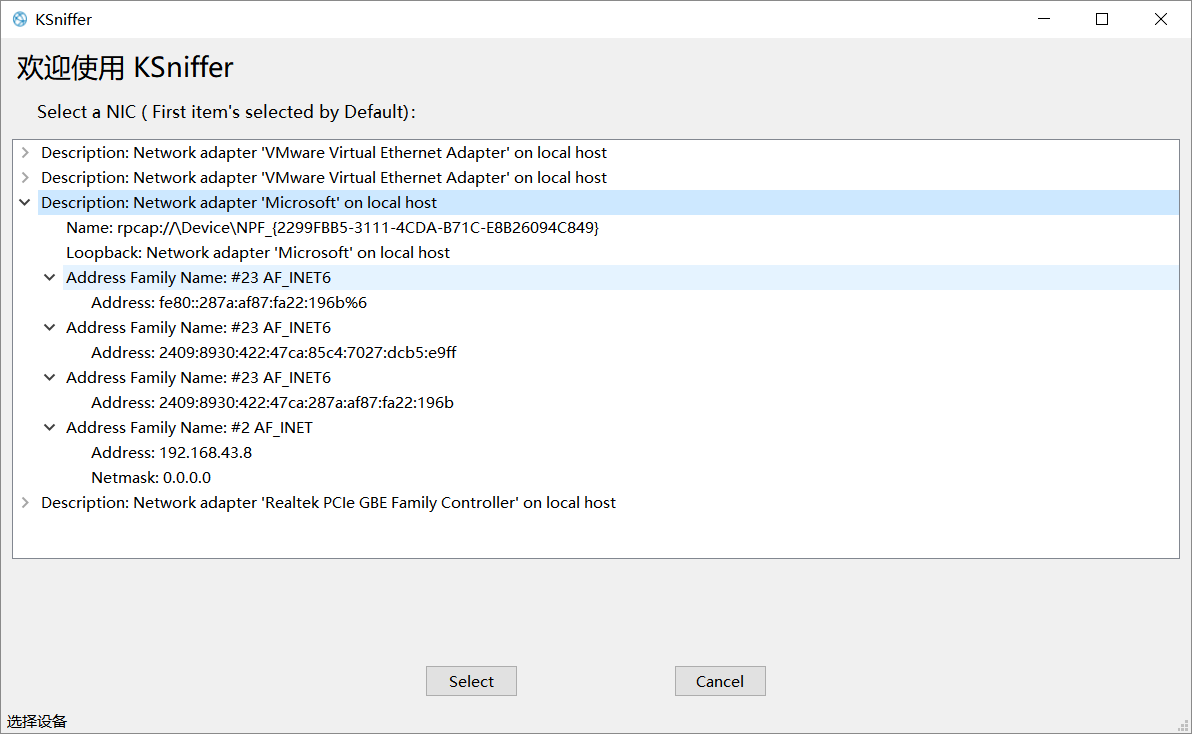Viewport: 1192px width, 734px height.
Task: Collapse the #2 AF_INET address family
Action: click(x=49, y=428)
